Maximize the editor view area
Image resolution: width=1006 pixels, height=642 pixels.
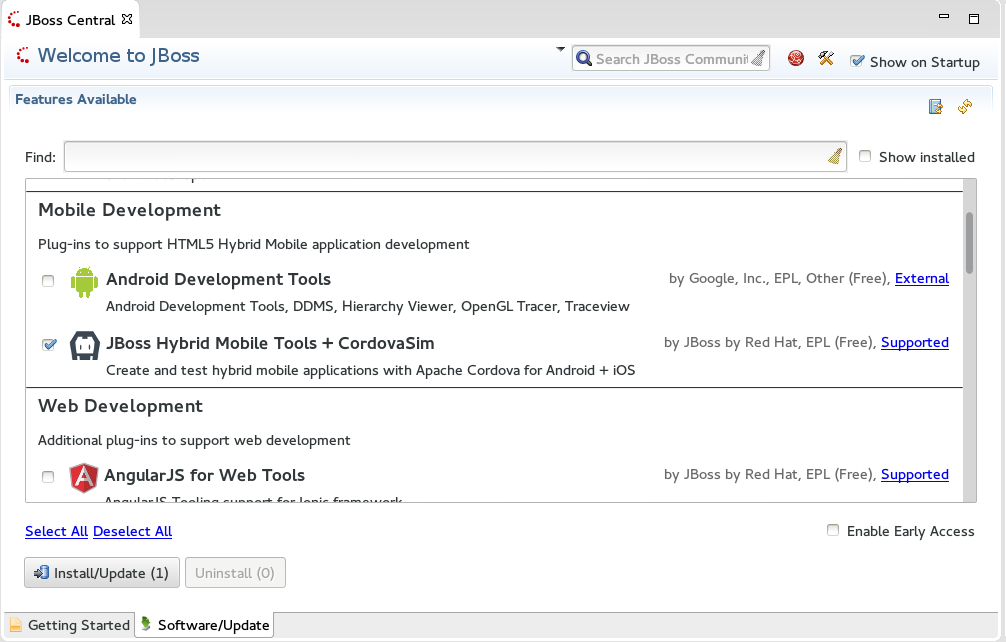(974, 19)
